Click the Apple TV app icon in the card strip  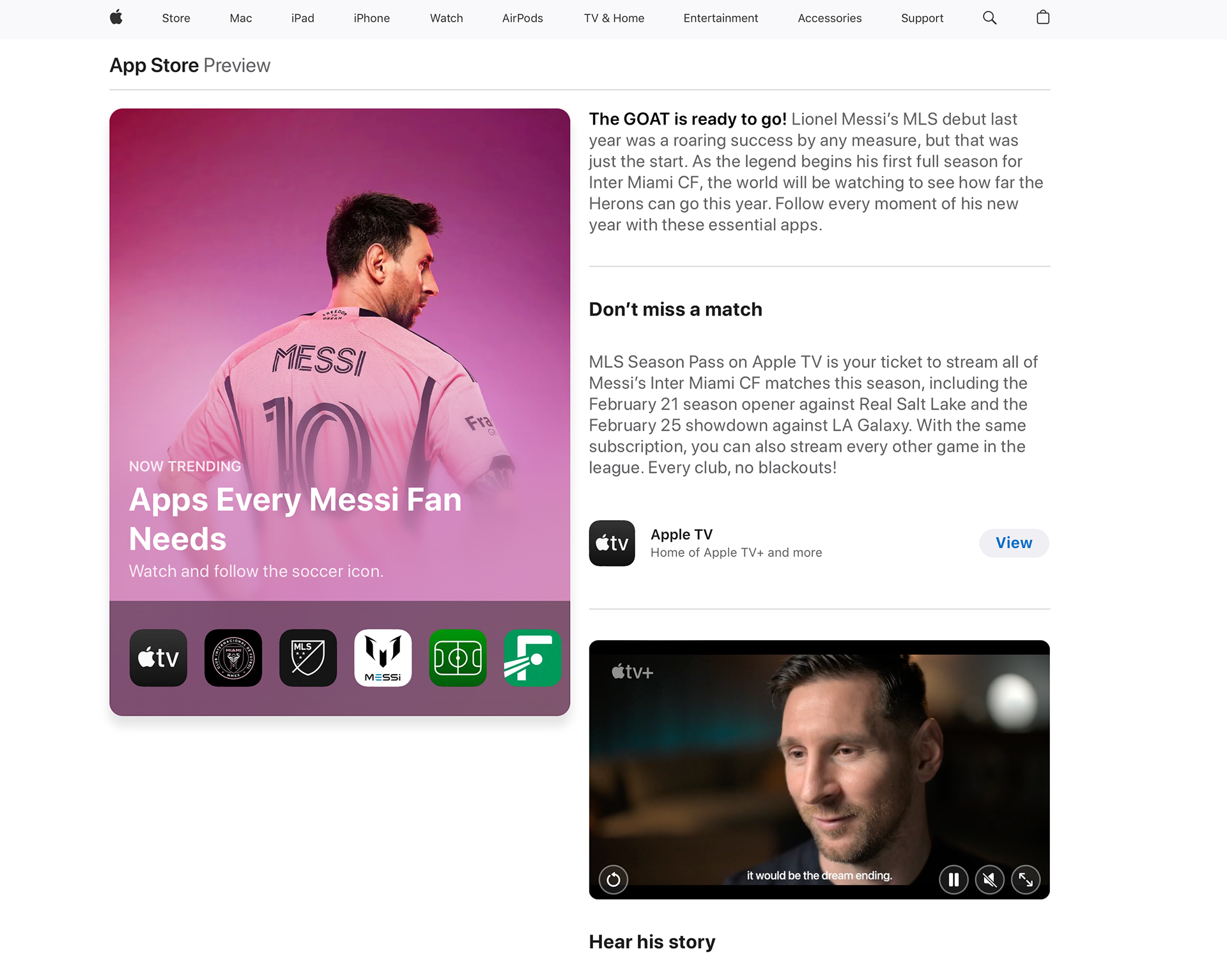click(x=158, y=658)
